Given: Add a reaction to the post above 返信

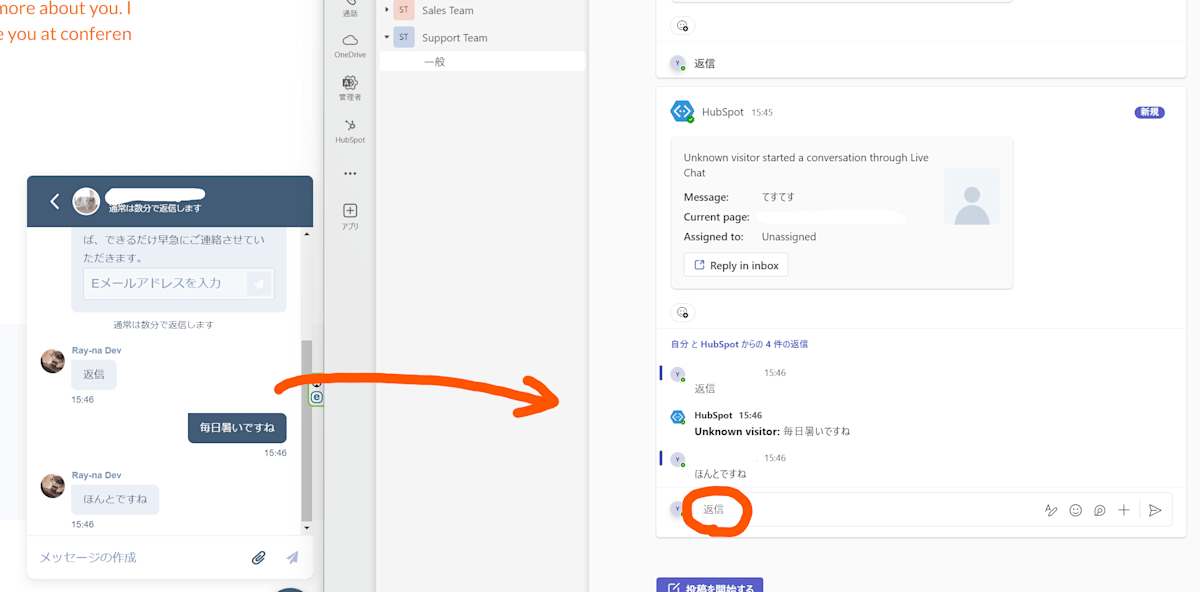Looking at the screenshot, I should [x=682, y=26].
